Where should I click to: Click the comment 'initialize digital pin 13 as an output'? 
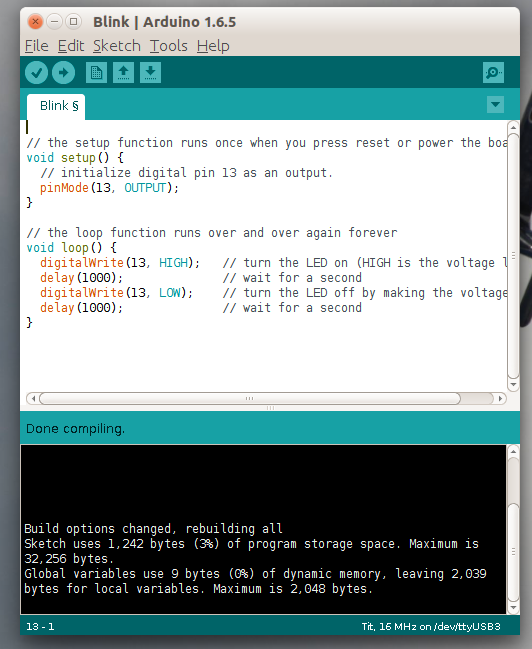[x=186, y=173]
